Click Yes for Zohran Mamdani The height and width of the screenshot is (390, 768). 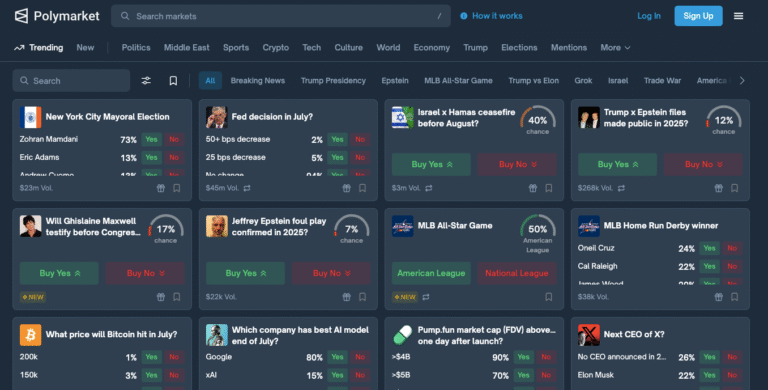pos(151,140)
